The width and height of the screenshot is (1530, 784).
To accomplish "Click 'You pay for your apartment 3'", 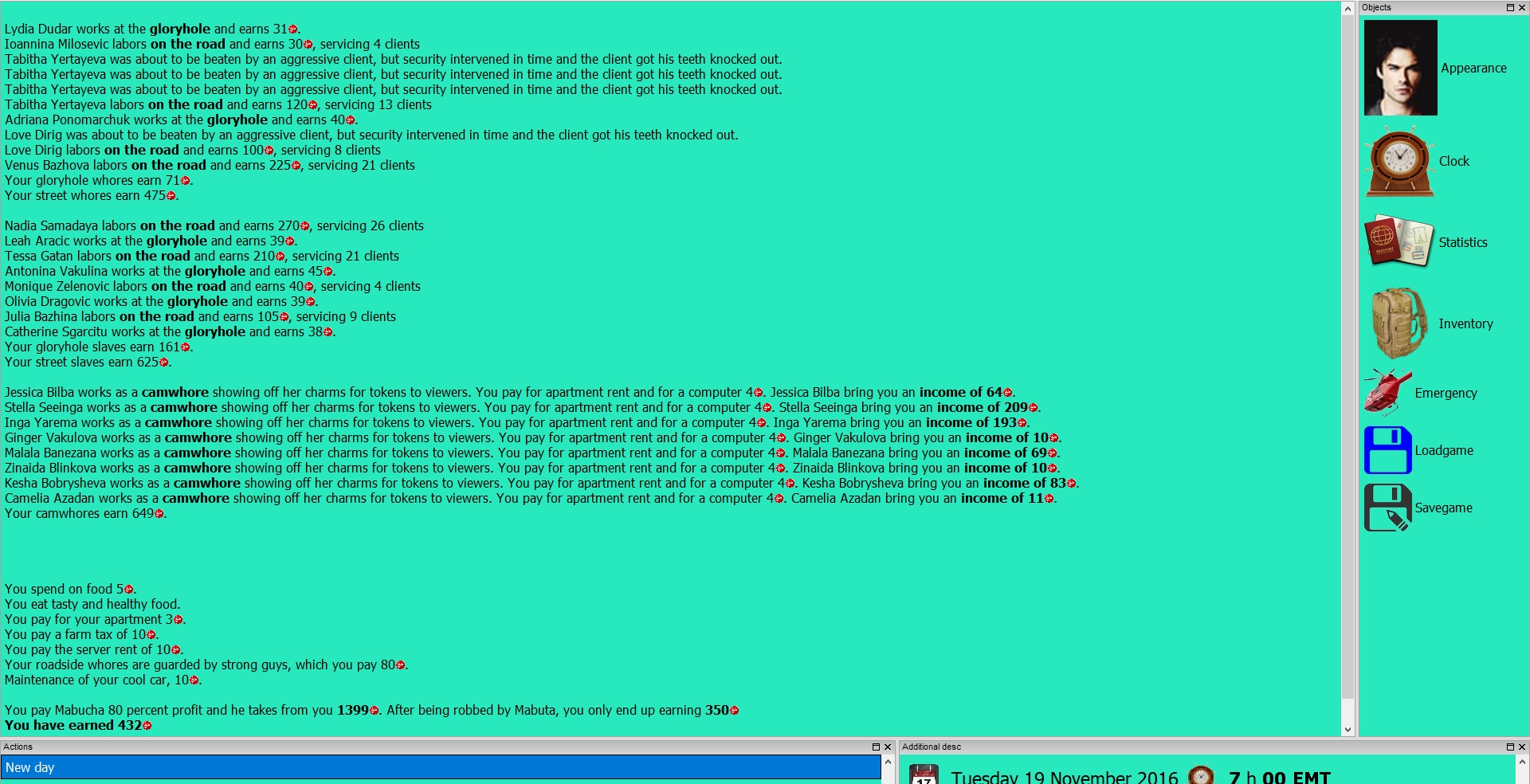I will pos(95,619).
